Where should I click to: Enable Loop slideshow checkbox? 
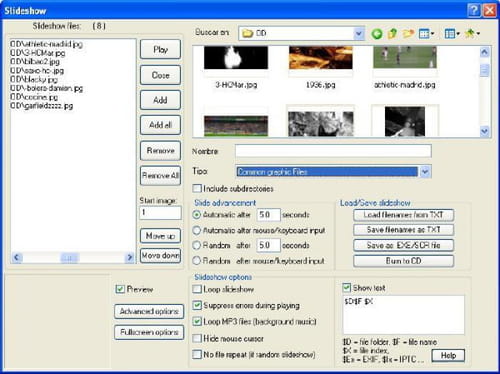pos(197,289)
